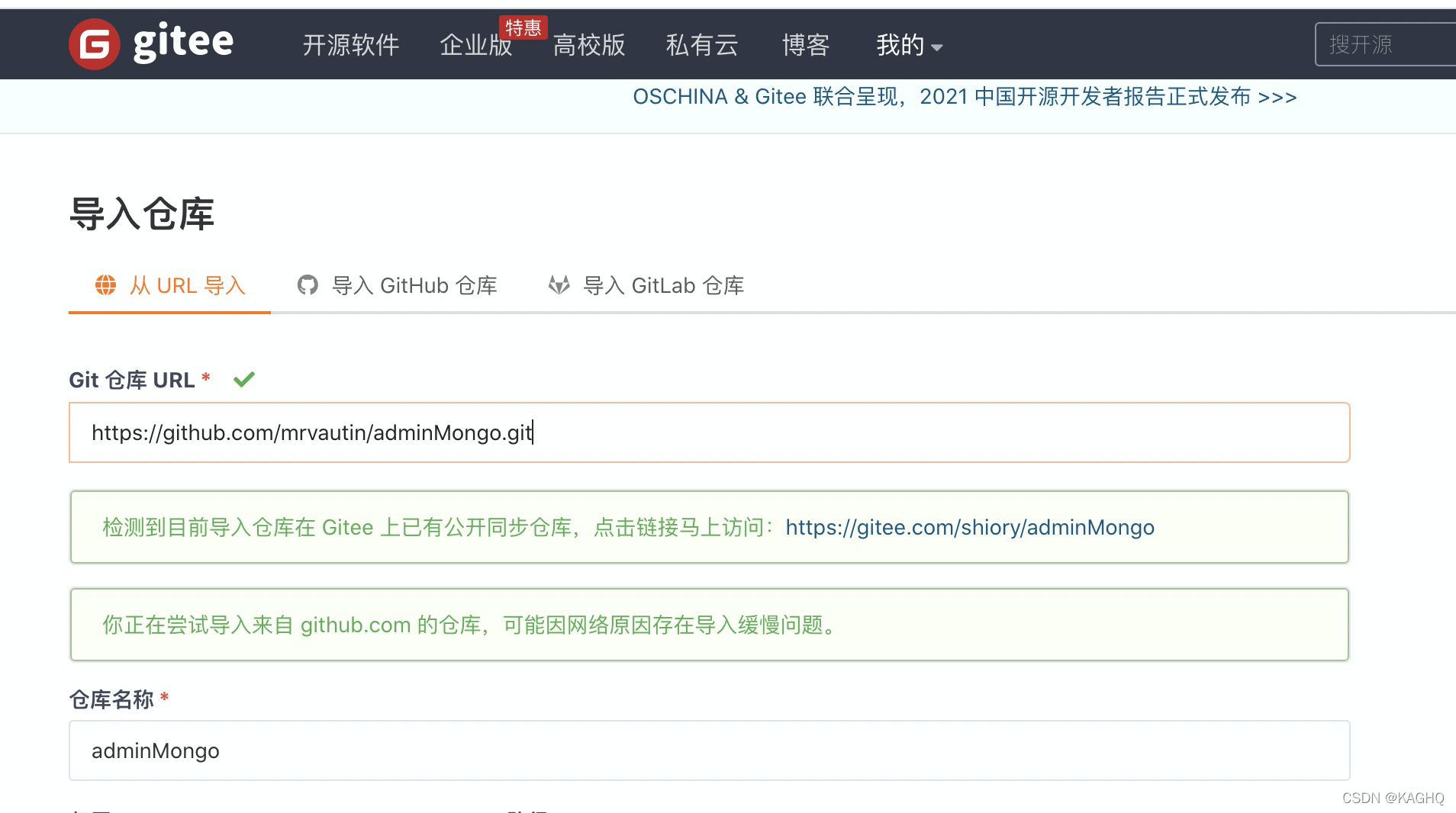Click the globe icon on URL tab
Viewport: 1456px width, 813px height.
pyautogui.click(x=105, y=285)
